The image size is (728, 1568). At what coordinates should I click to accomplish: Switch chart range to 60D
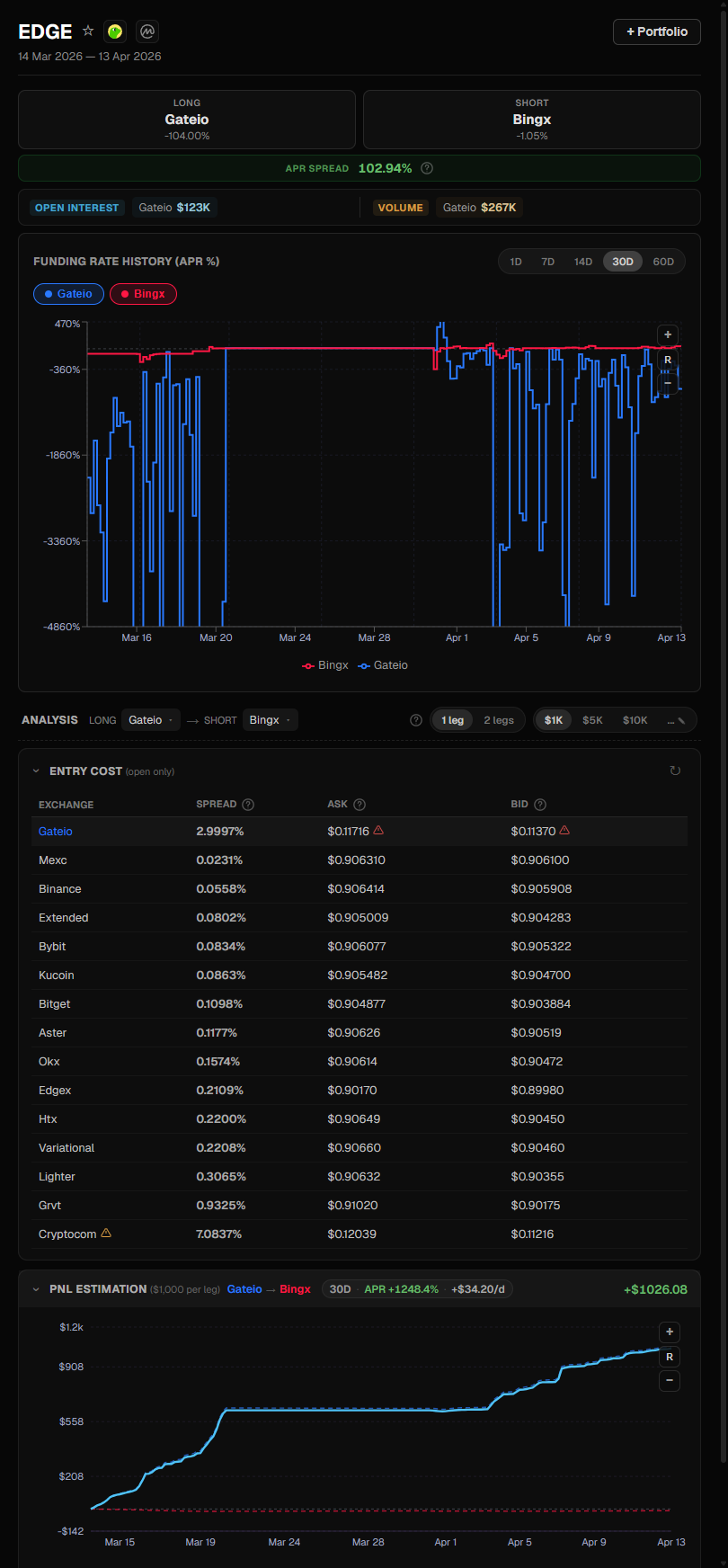(x=663, y=262)
